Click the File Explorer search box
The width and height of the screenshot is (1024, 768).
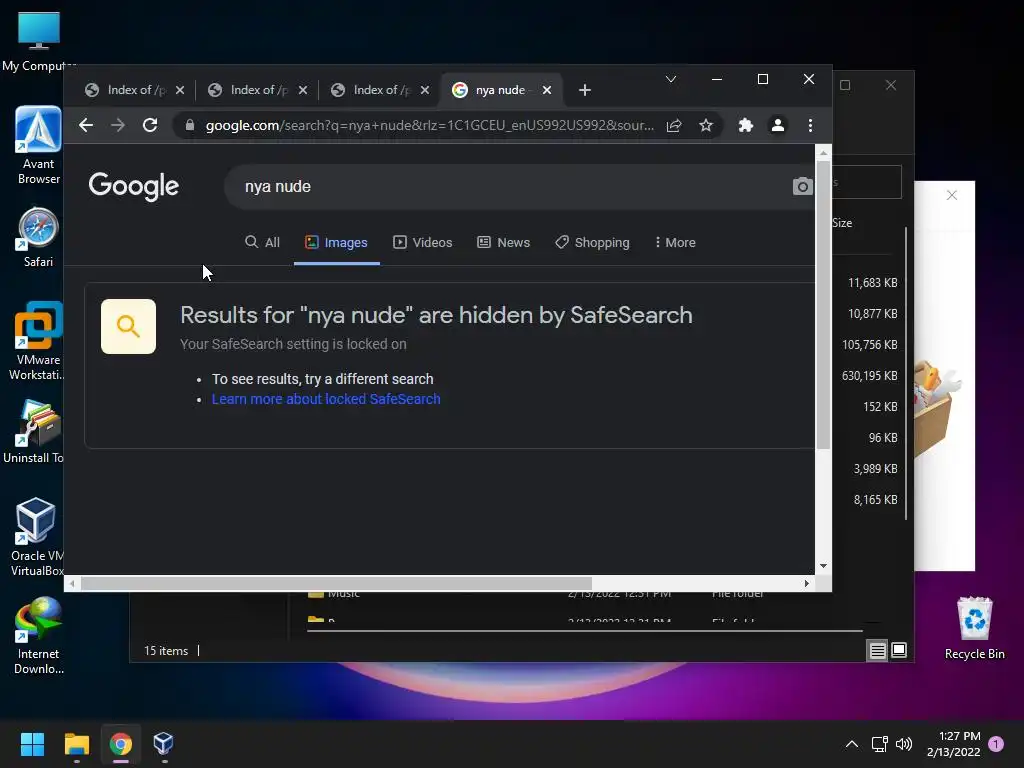(x=867, y=182)
